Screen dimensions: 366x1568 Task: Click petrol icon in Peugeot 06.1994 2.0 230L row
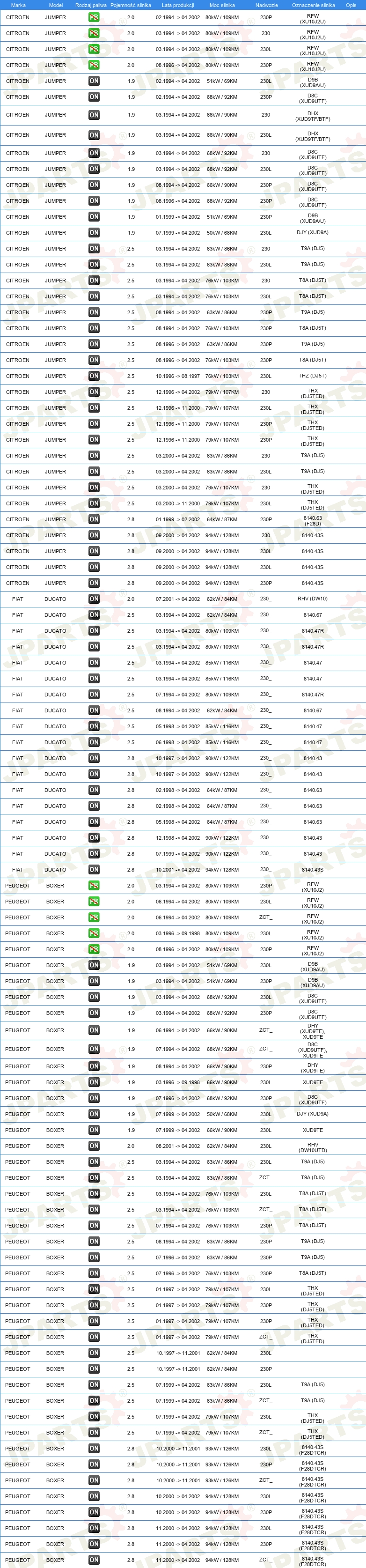(94, 902)
